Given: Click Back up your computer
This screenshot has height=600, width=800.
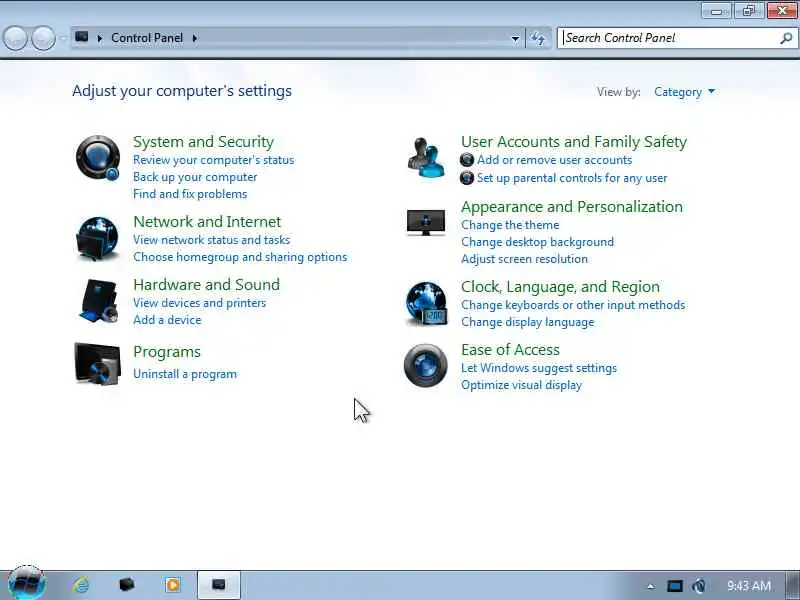Looking at the screenshot, I should point(195,177).
